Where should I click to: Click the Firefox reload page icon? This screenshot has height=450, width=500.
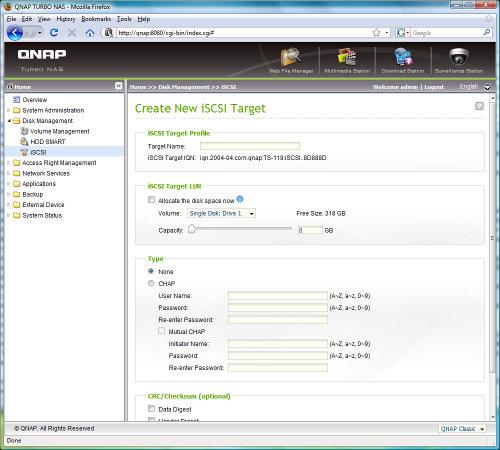pyautogui.click(x=54, y=33)
